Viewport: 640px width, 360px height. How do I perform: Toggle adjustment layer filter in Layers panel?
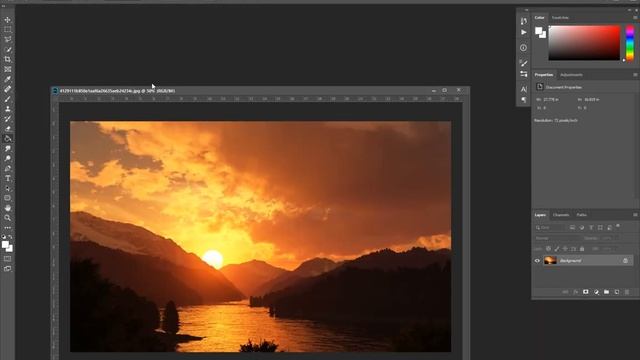point(582,227)
